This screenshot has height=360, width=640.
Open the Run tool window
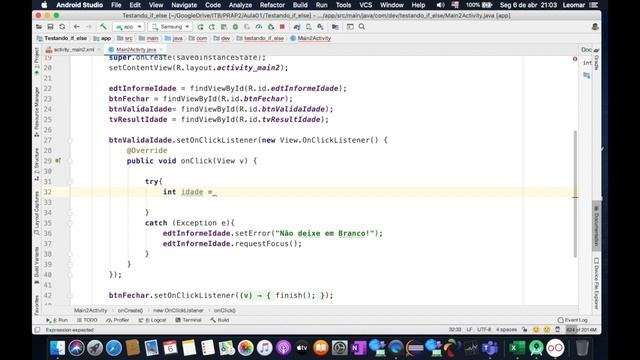pyautogui.click(x=57, y=320)
